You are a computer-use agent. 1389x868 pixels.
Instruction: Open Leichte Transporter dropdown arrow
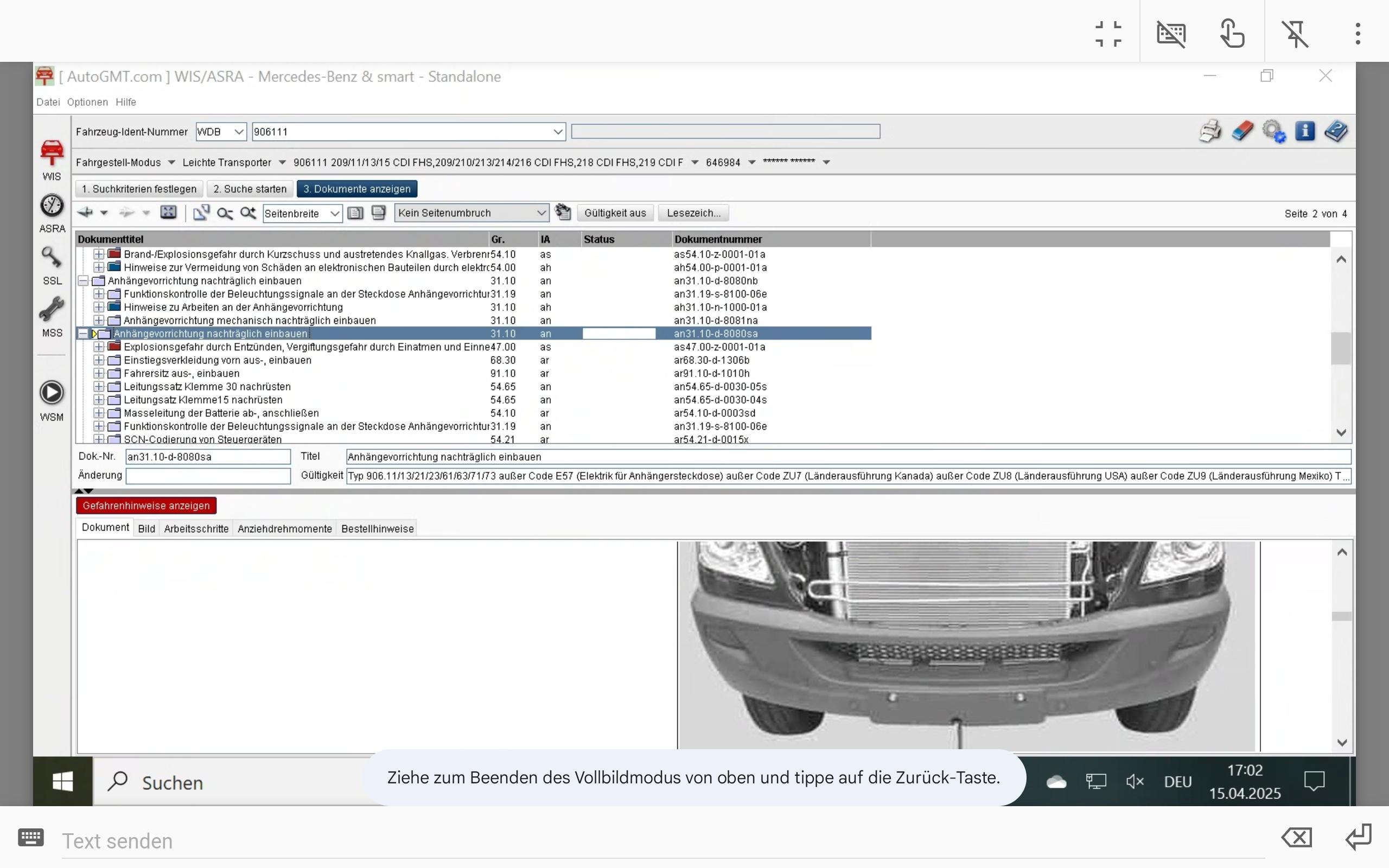click(x=282, y=162)
